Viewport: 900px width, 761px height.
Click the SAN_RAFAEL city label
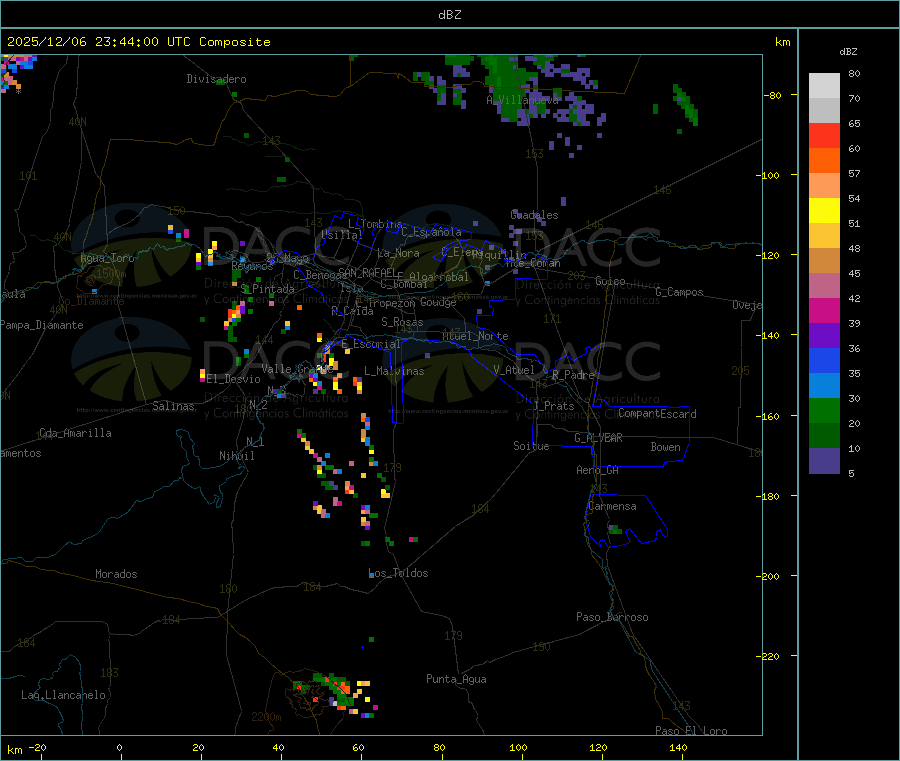tap(367, 272)
